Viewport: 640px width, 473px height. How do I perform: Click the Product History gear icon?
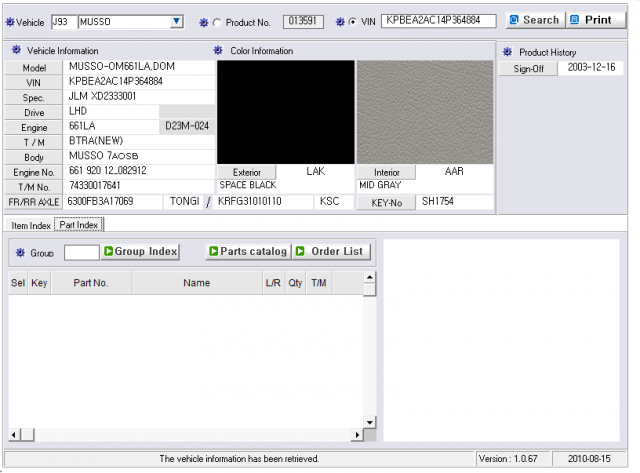coord(507,52)
